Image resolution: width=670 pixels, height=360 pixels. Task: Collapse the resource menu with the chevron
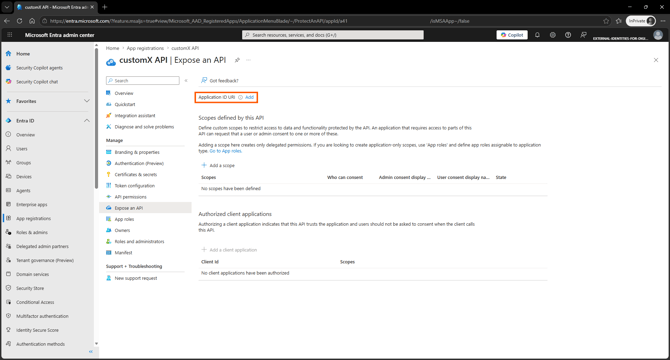tap(186, 81)
